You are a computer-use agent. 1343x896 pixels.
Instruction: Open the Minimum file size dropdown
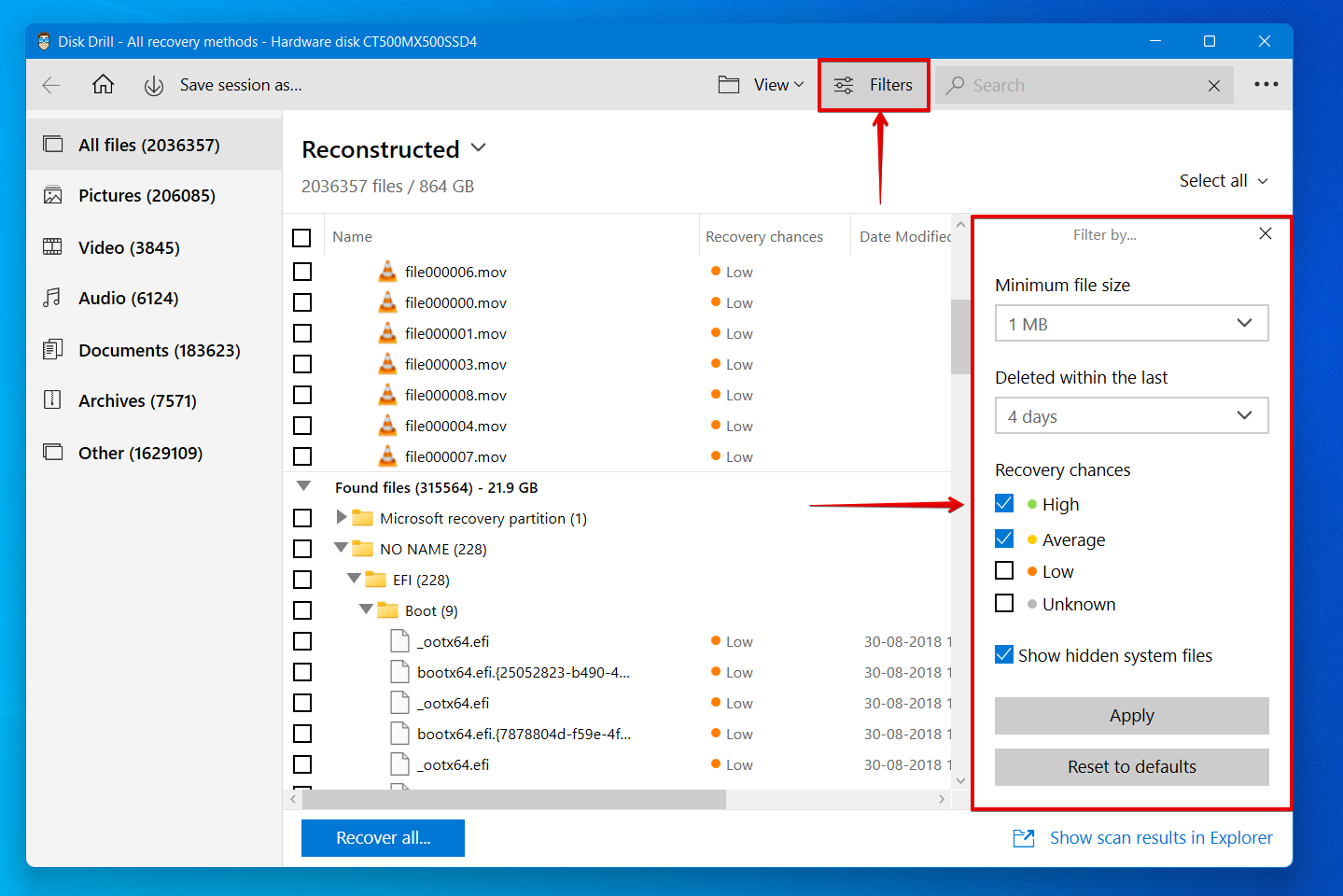pos(1132,323)
